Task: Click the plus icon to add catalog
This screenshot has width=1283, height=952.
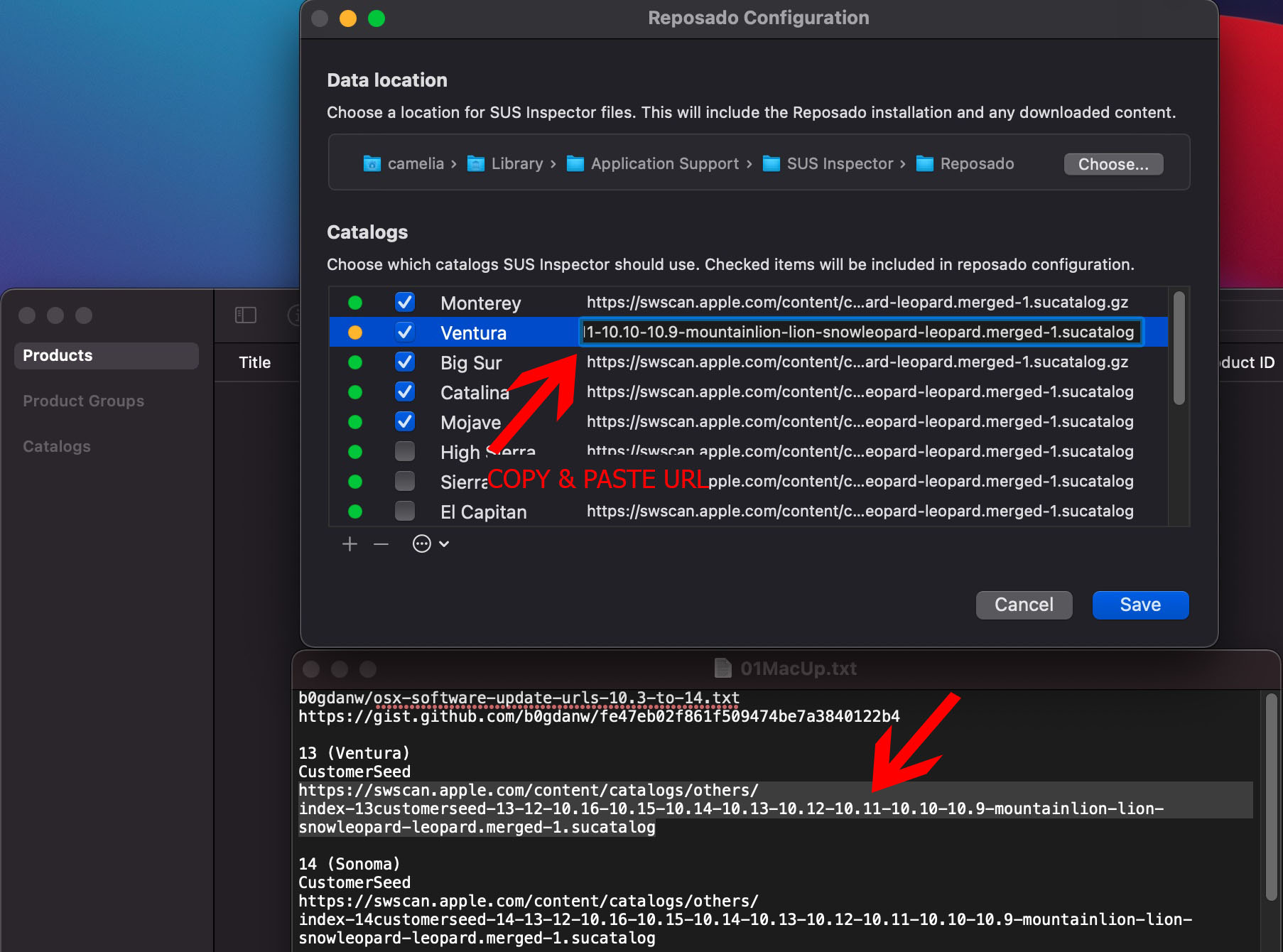Action: point(350,544)
